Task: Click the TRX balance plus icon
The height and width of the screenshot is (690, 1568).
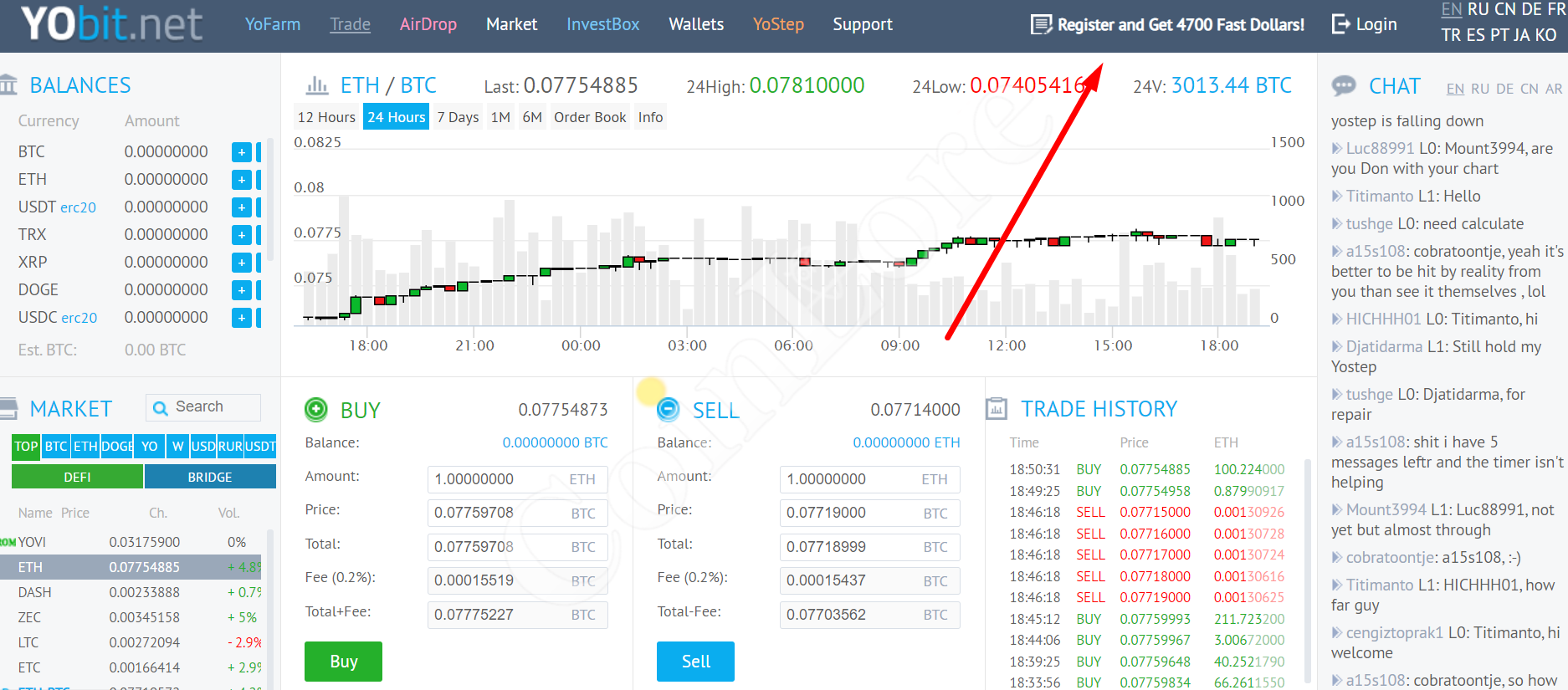Action: [x=241, y=235]
